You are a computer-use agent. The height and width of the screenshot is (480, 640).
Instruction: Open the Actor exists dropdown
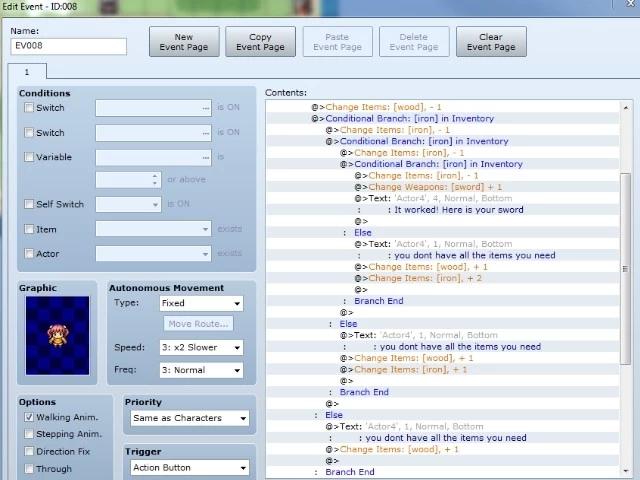tap(153, 253)
